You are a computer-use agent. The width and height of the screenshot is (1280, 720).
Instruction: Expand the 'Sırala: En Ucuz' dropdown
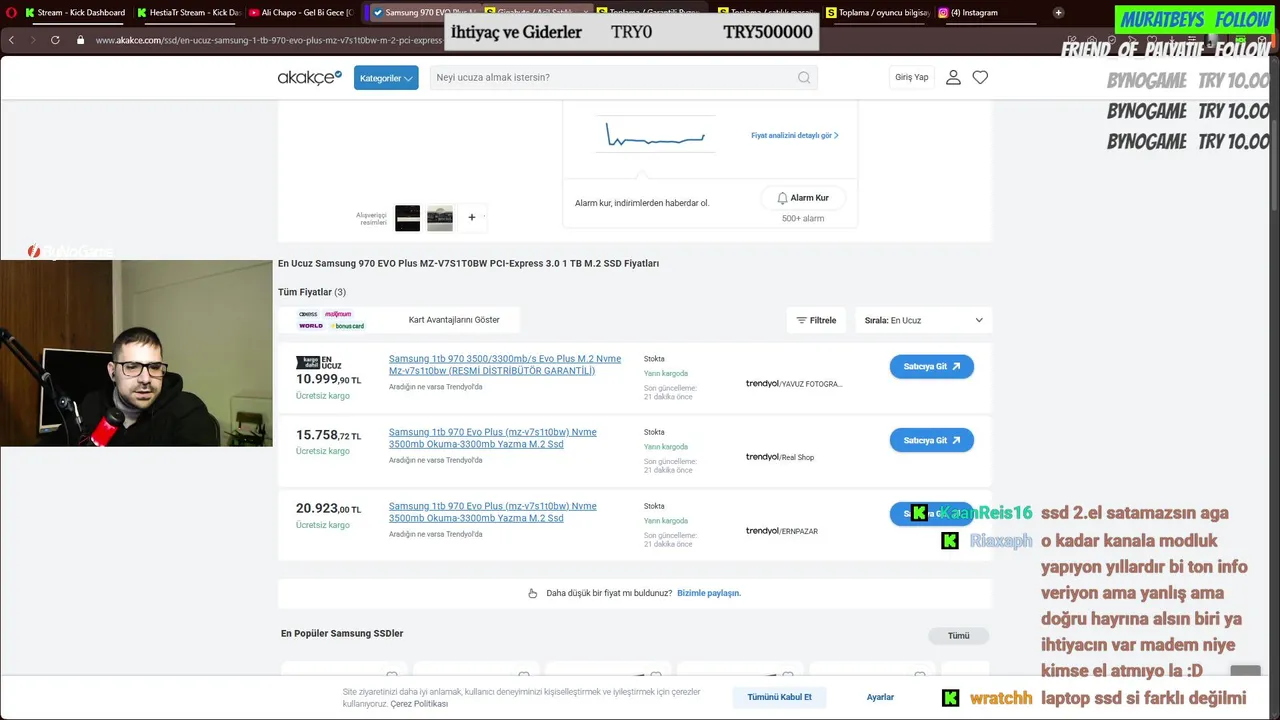(923, 320)
